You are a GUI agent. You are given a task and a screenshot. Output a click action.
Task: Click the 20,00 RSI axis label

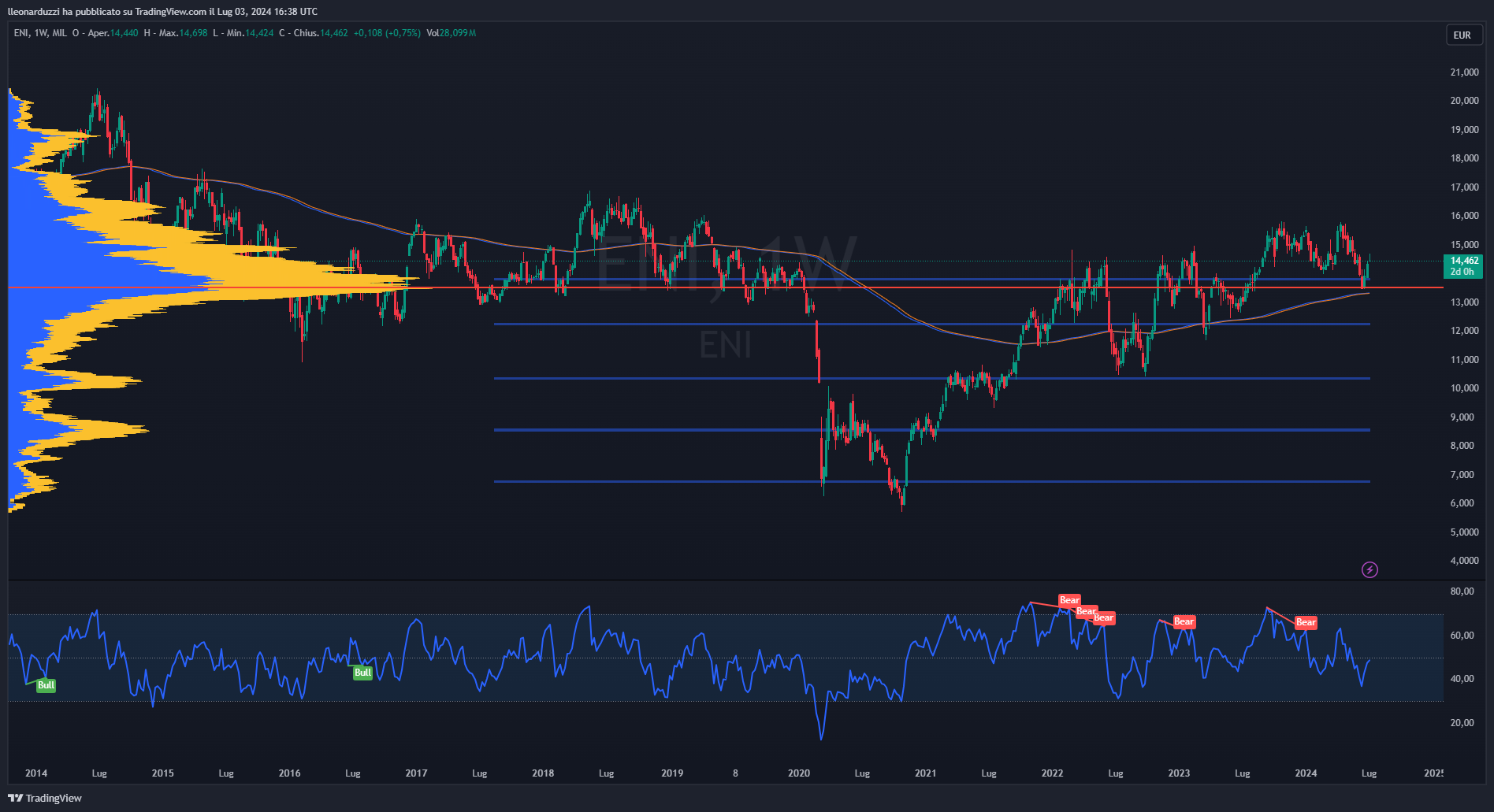coord(1462,723)
